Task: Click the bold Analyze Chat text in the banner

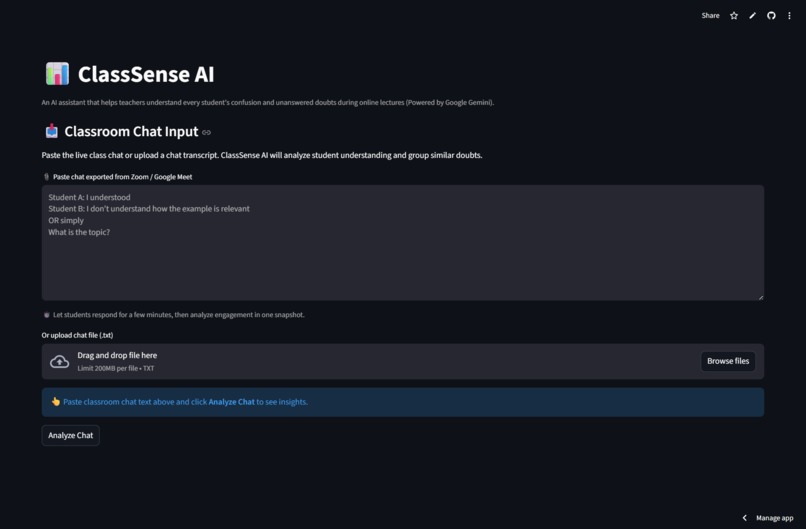Action: (x=231, y=402)
